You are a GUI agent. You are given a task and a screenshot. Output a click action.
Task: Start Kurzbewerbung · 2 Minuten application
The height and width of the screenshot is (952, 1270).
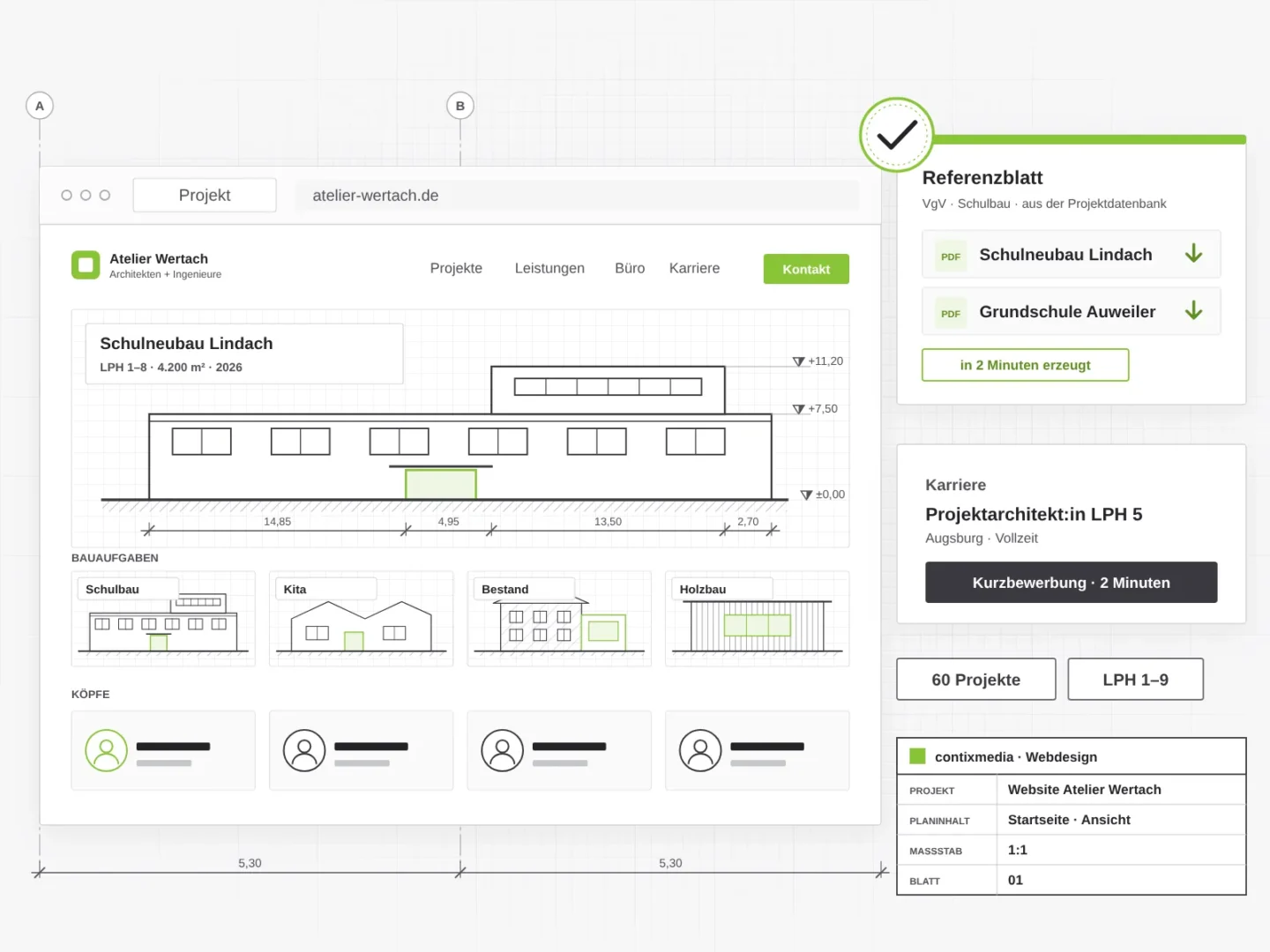click(x=1071, y=583)
